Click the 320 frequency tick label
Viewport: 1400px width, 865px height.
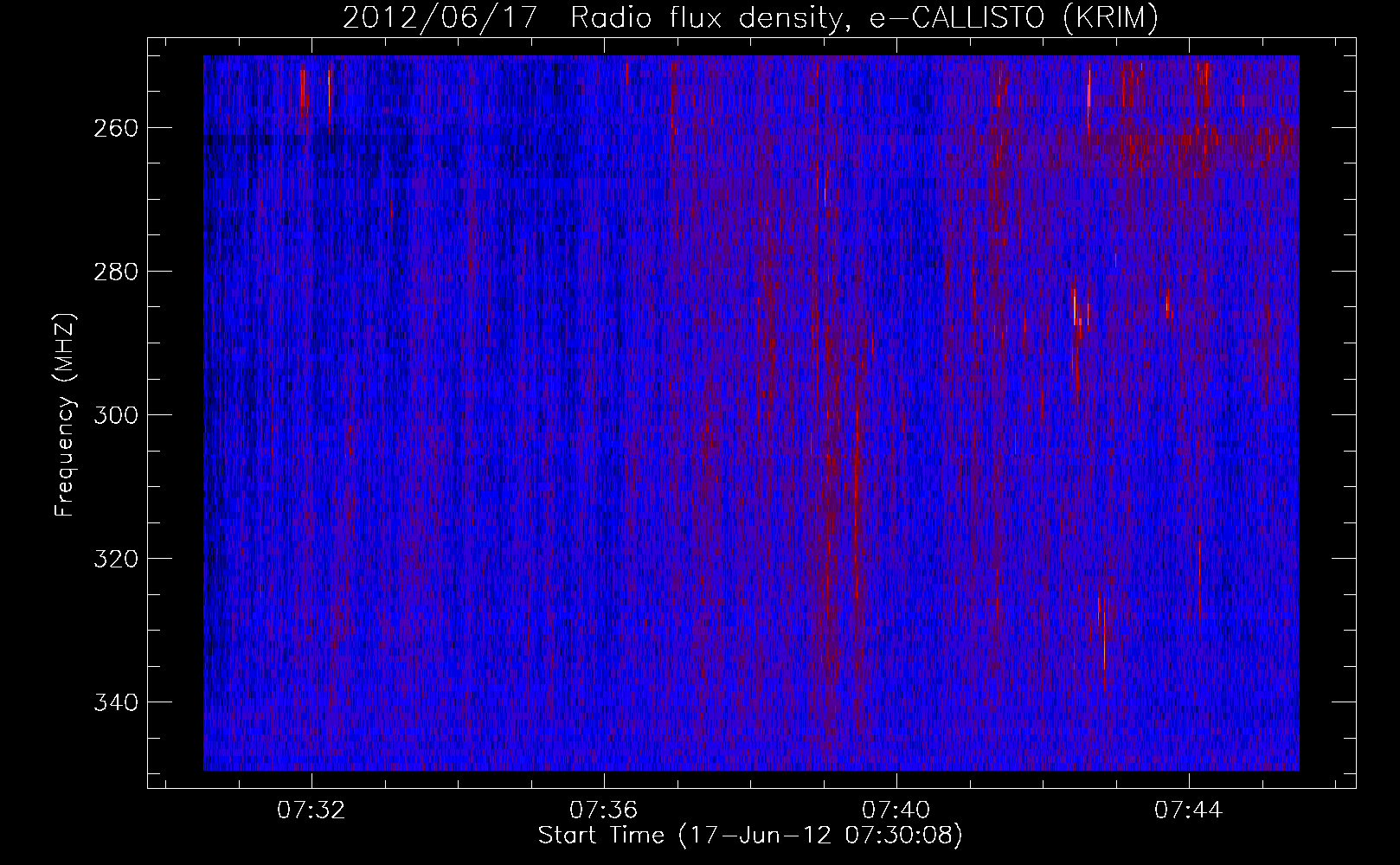point(114,559)
